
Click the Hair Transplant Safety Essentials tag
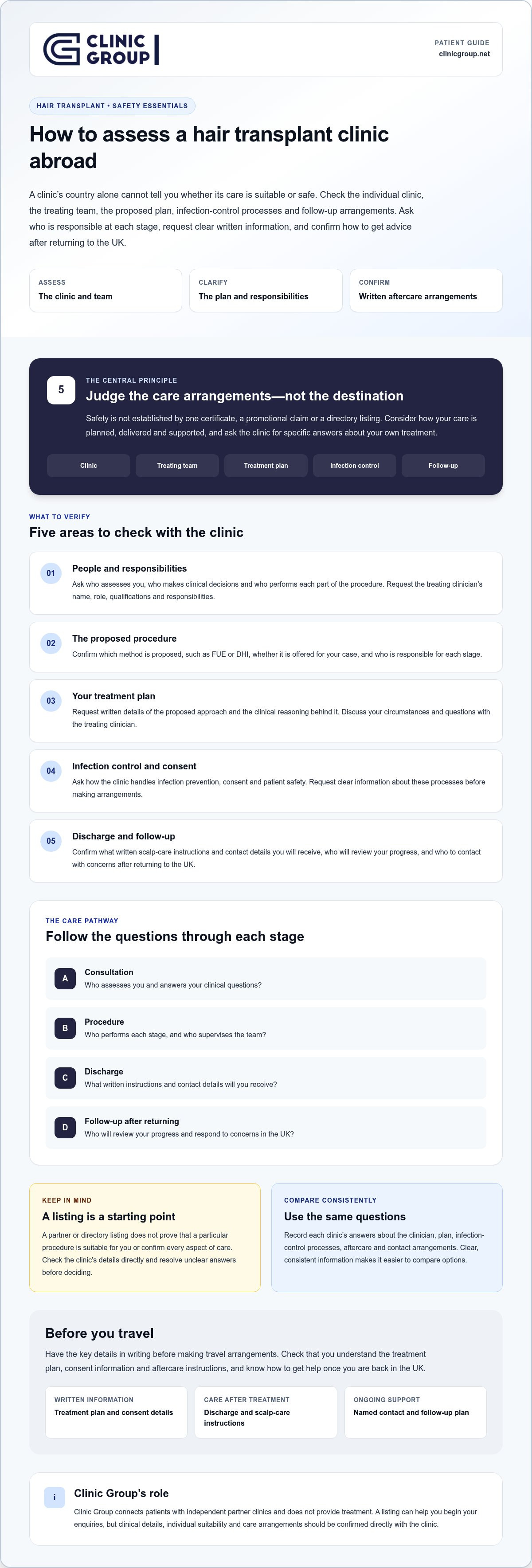coord(112,106)
